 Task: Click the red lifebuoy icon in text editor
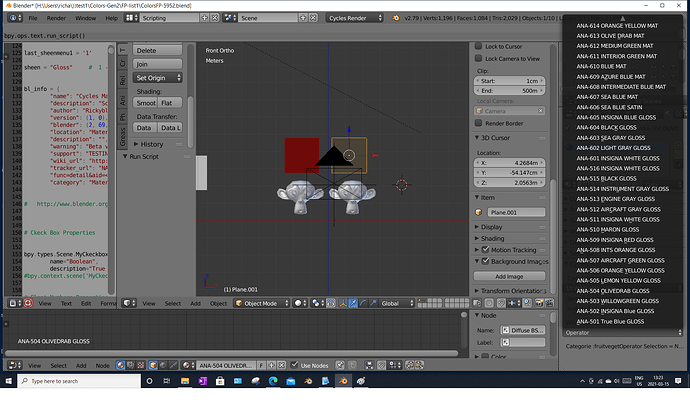click(x=28, y=303)
